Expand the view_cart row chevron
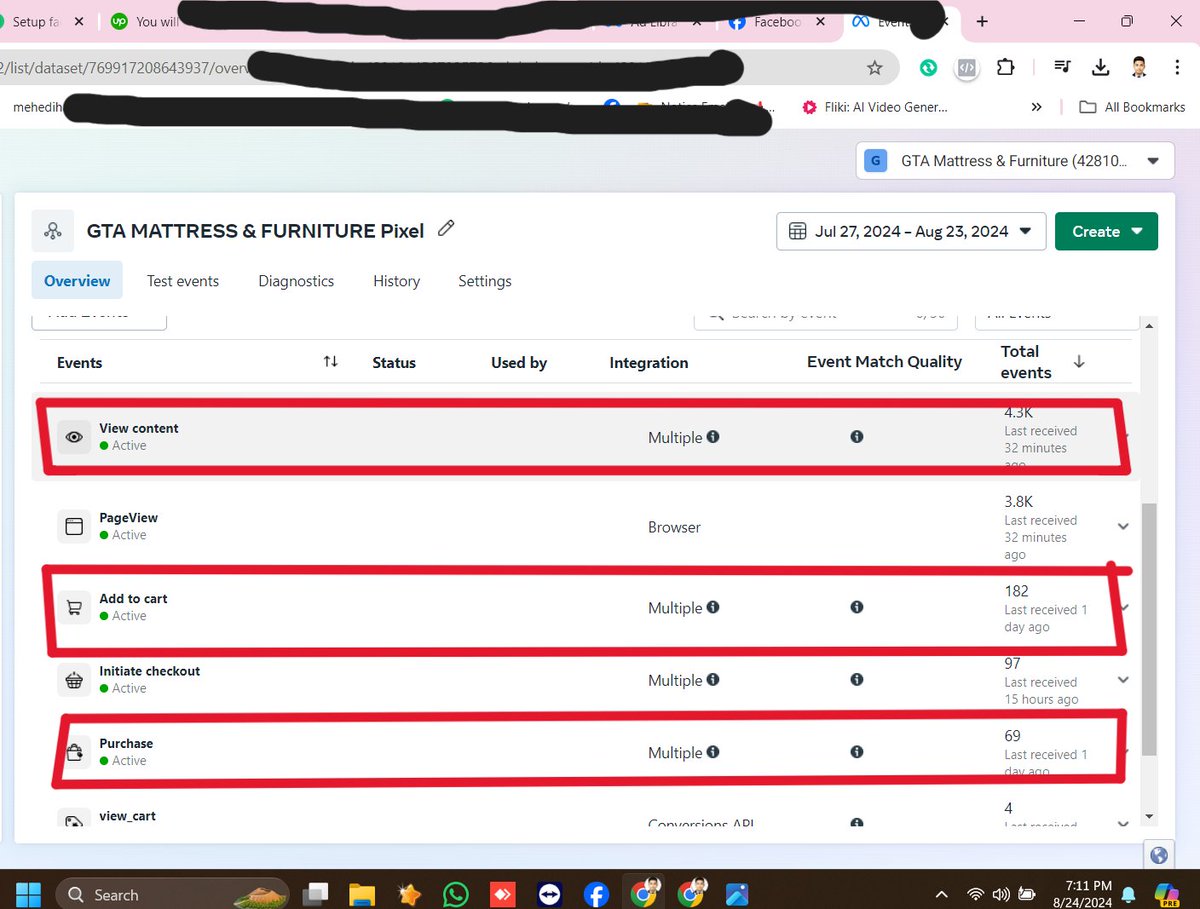Screen dimensions: 1200x909 pos(1123,822)
